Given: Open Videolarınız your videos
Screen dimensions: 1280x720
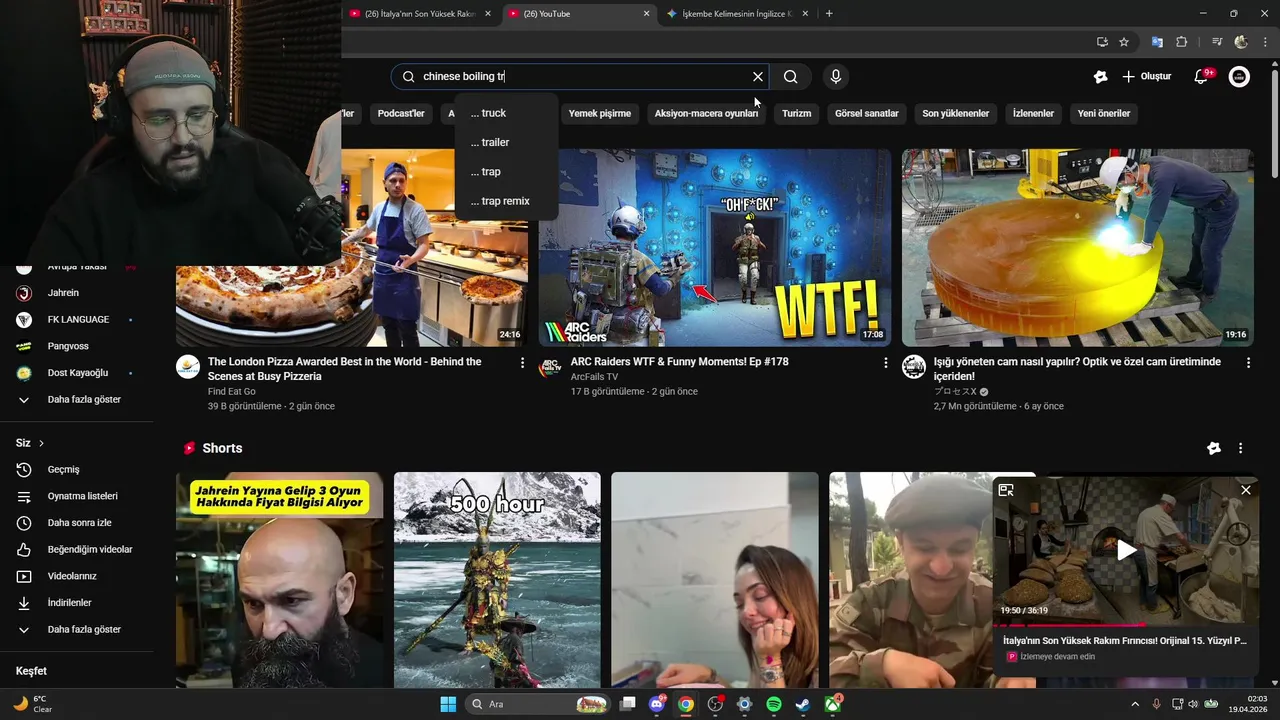Looking at the screenshot, I should [77, 576].
